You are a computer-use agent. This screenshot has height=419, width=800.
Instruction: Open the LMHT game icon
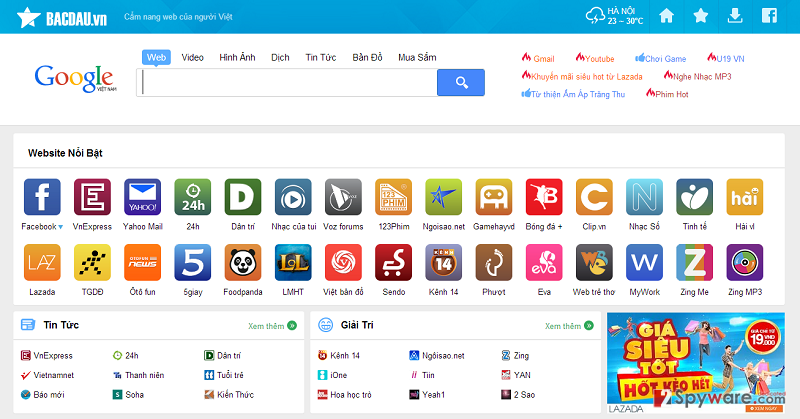click(293, 262)
